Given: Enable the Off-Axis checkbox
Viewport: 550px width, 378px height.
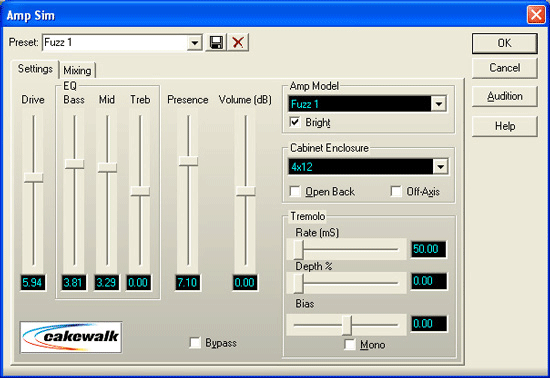Looking at the screenshot, I should coord(396,191).
